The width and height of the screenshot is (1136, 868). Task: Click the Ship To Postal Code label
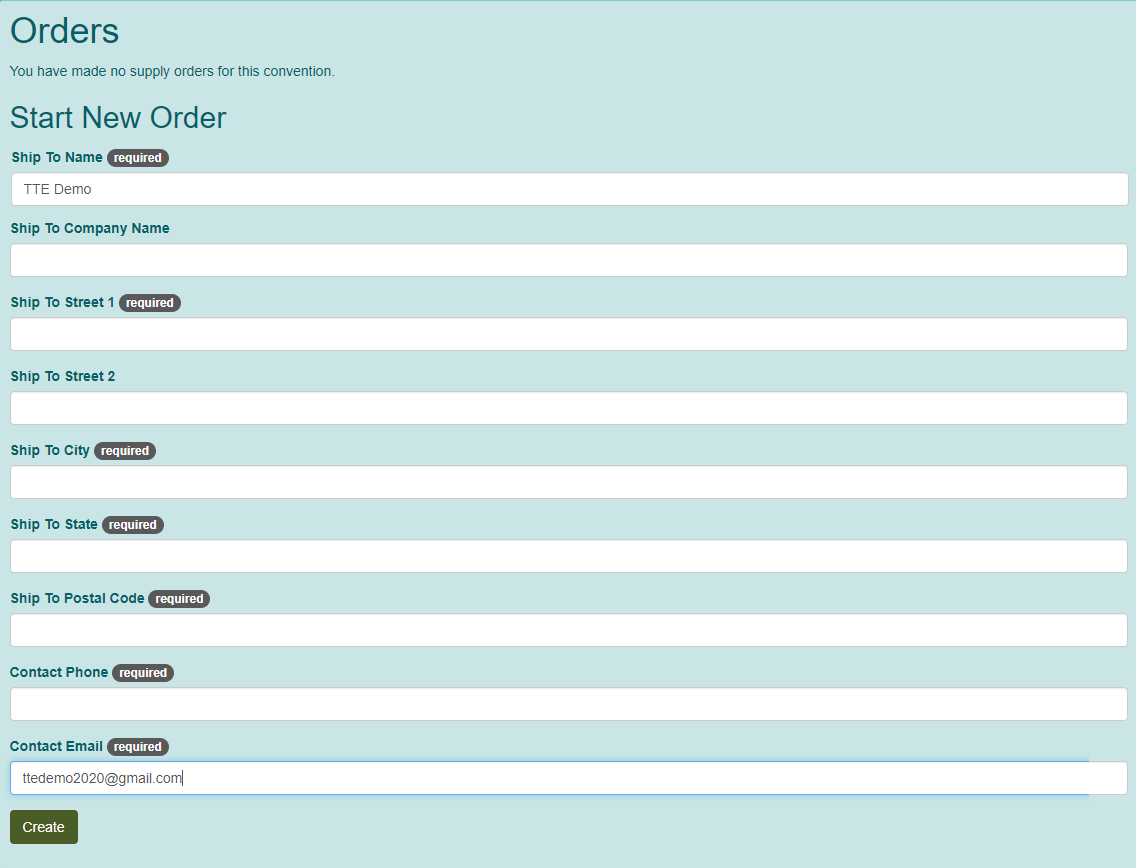point(78,598)
